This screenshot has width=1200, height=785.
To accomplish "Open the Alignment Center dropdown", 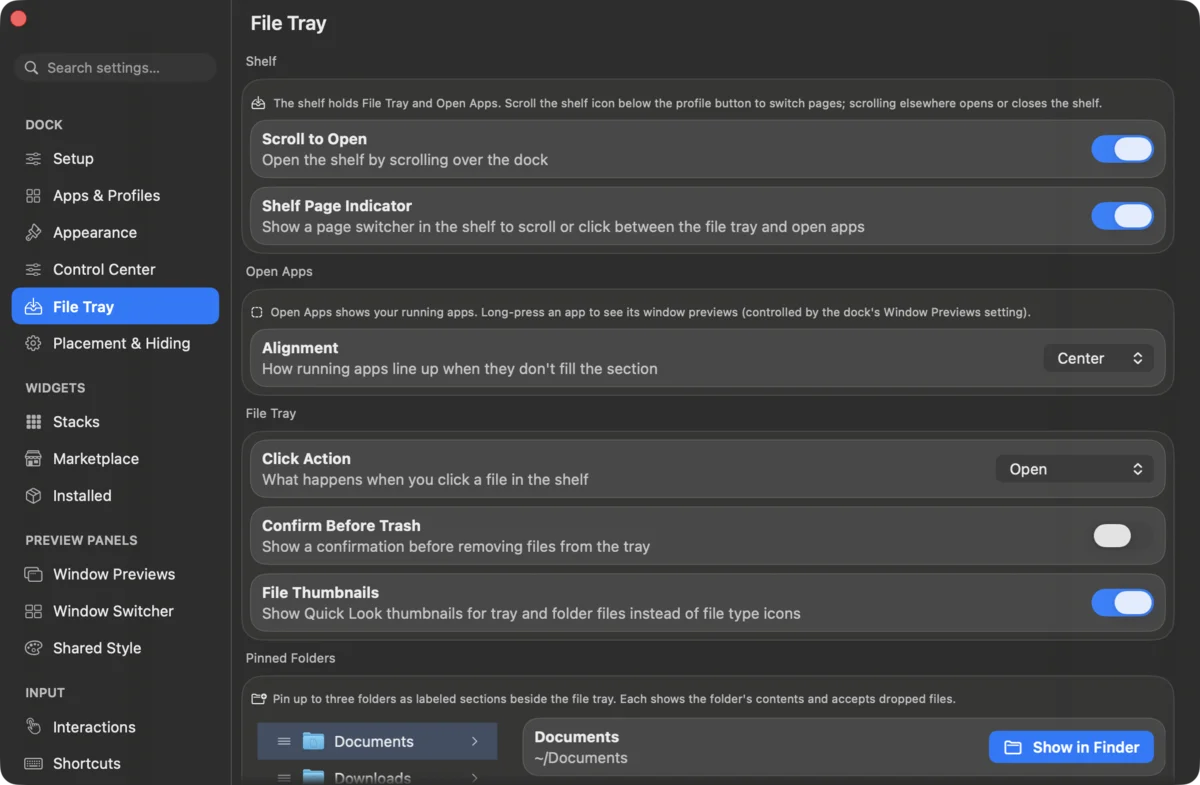I will [1098, 358].
